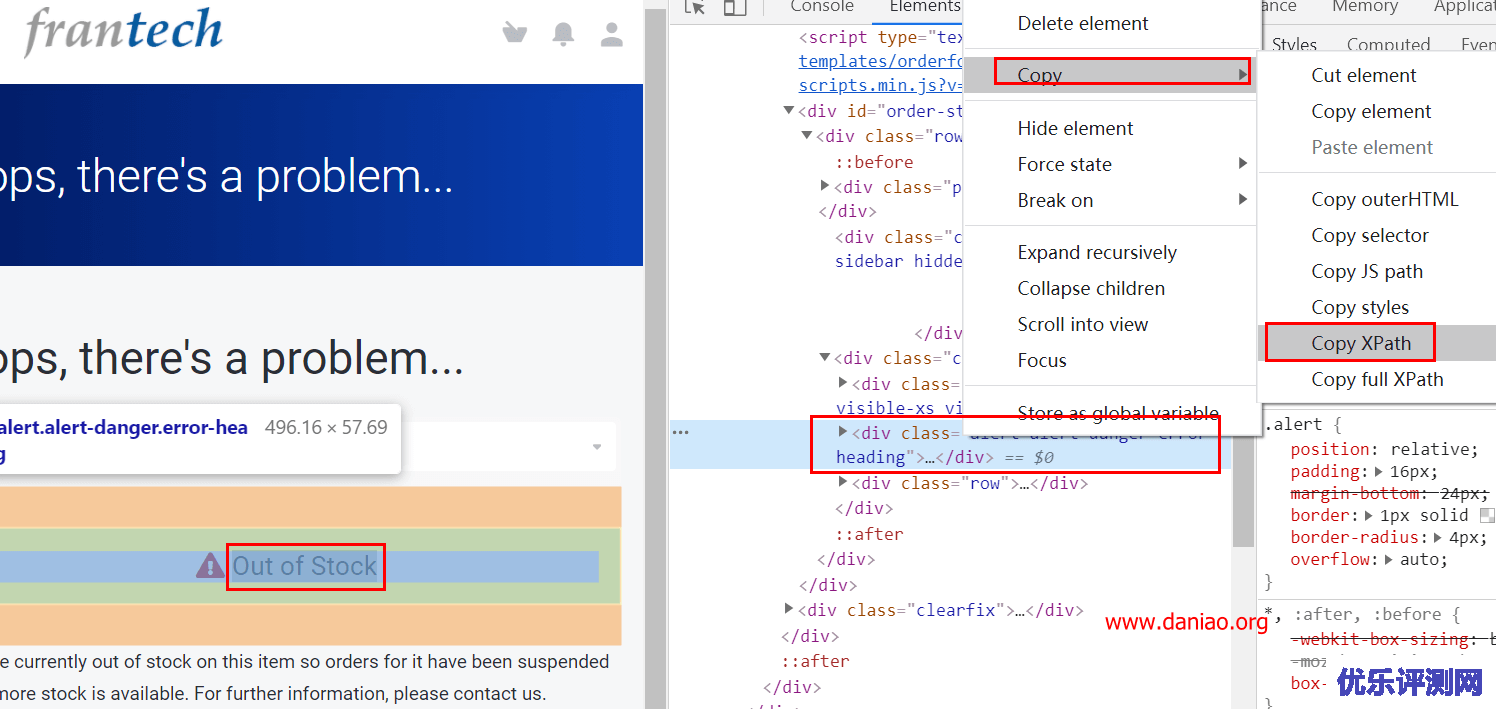Viewport: 1496px width, 709px height.
Task: Expand the div class="row" node below selection
Action: (843, 483)
